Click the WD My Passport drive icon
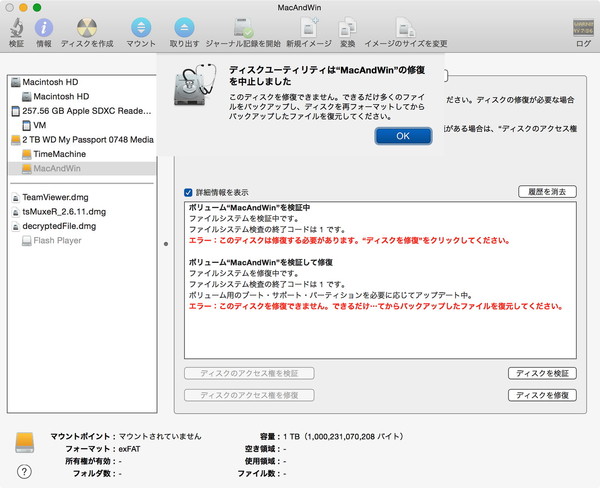The width and height of the screenshot is (600, 488). (x=16, y=140)
